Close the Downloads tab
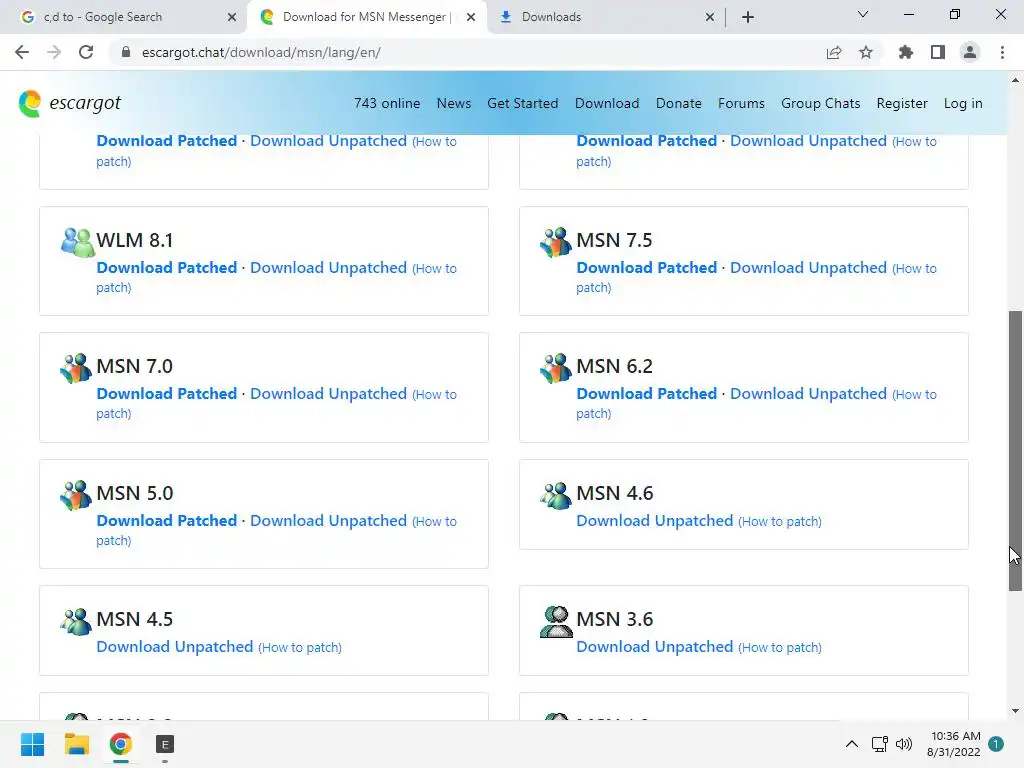The image size is (1024, 768). point(710,17)
